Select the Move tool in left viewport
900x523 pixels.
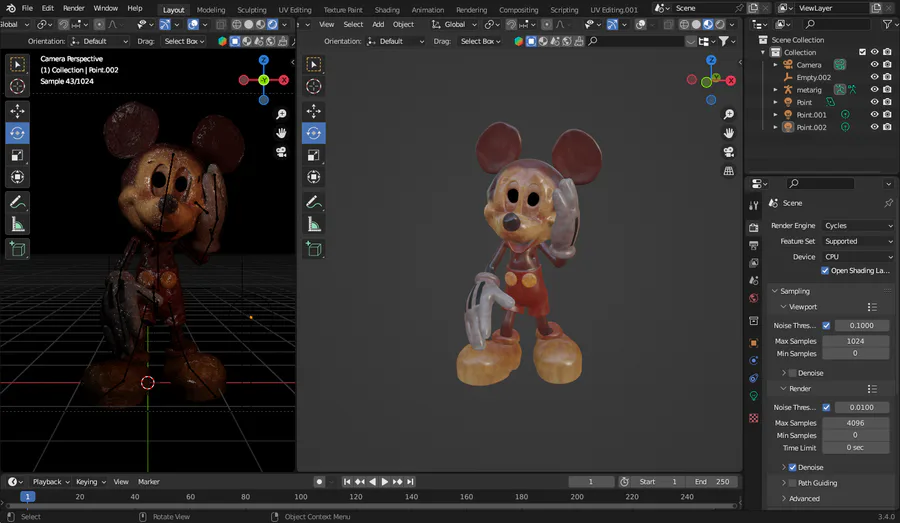(x=18, y=111)
